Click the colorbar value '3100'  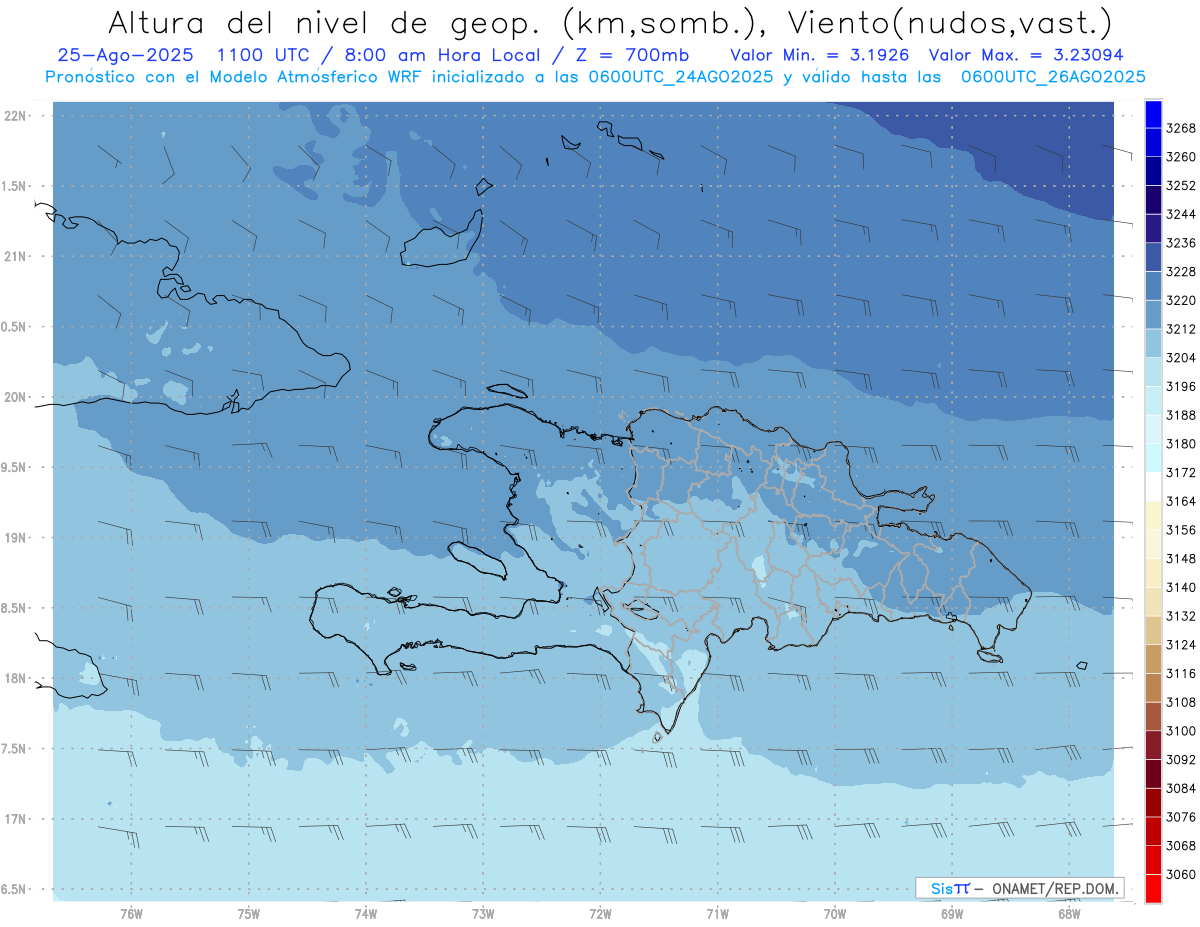[1181, 731]
